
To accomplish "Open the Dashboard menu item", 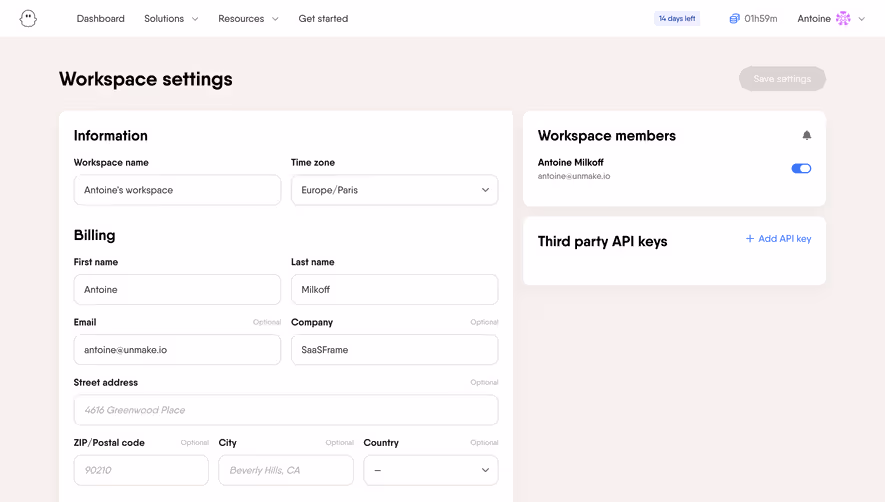I will (x=100, y=19).
